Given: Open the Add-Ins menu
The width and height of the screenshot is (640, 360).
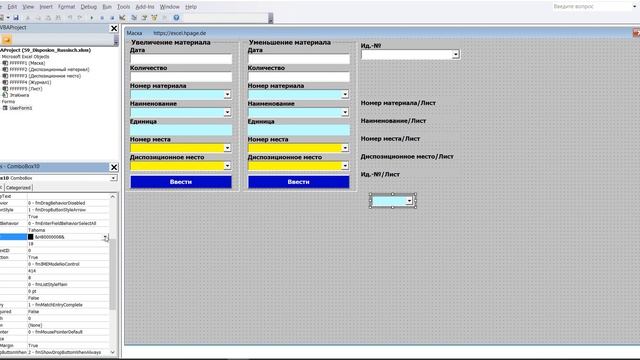Looking at the screenshot, I should coord(145,7).
